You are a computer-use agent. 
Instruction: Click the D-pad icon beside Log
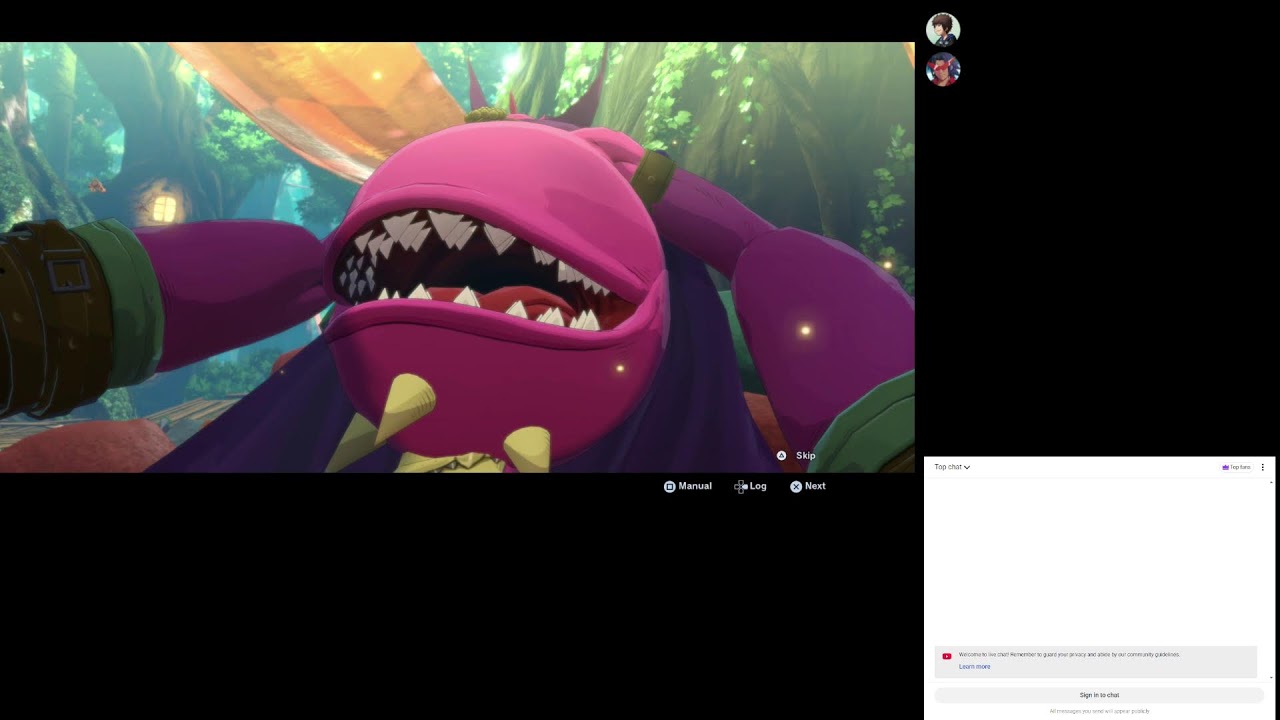pos(741,487)
